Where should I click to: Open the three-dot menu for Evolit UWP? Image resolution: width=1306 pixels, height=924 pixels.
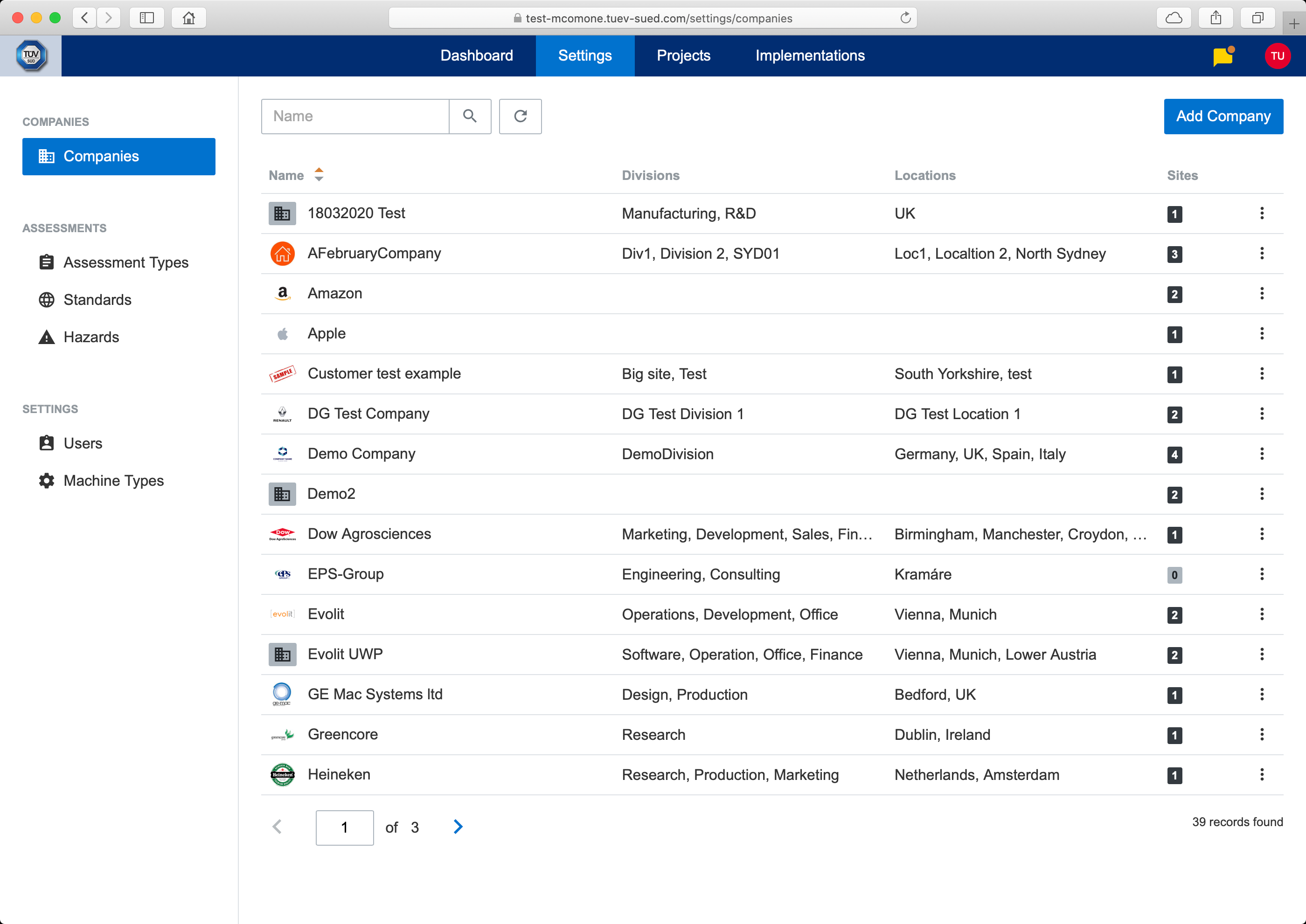[x=1262, y=655]
